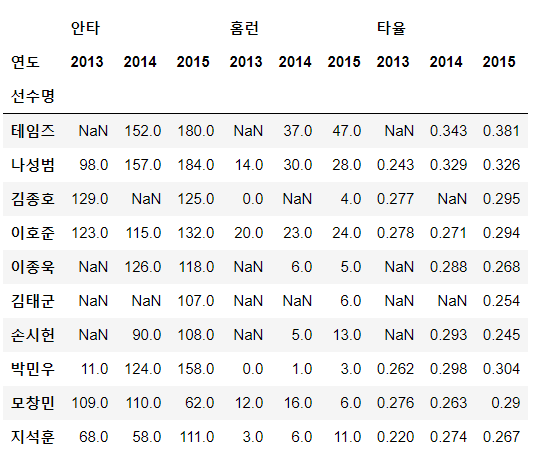541x462 pixels.
Task: Click the 132.0 hits value
Action: pyautogui.click(x=196, y=233)
